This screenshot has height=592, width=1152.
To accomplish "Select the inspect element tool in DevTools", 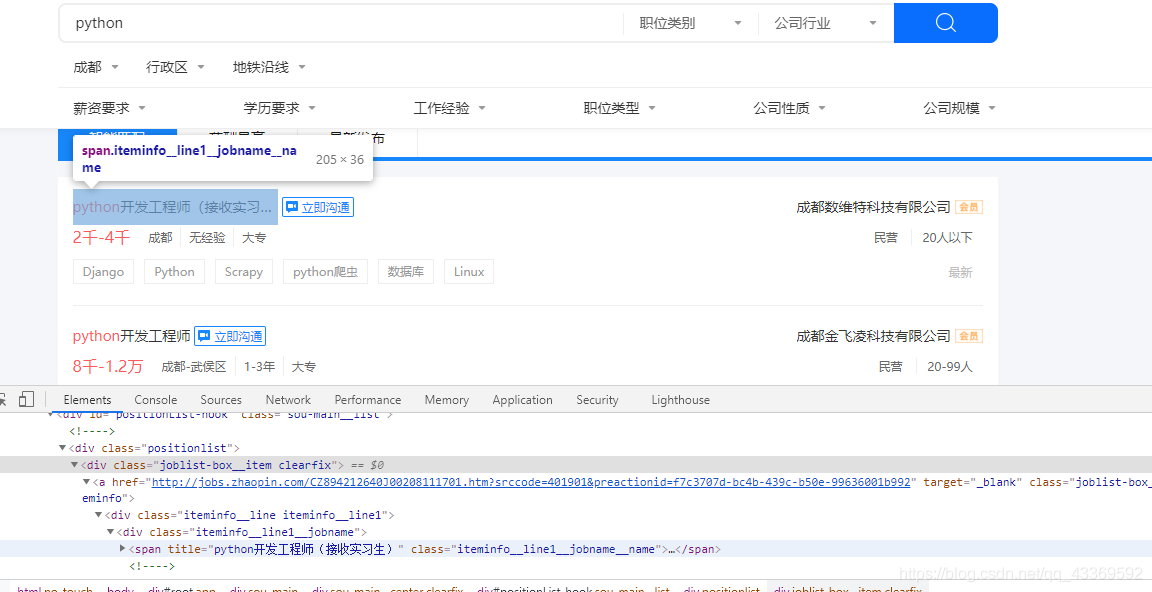I will pos(4,398).
